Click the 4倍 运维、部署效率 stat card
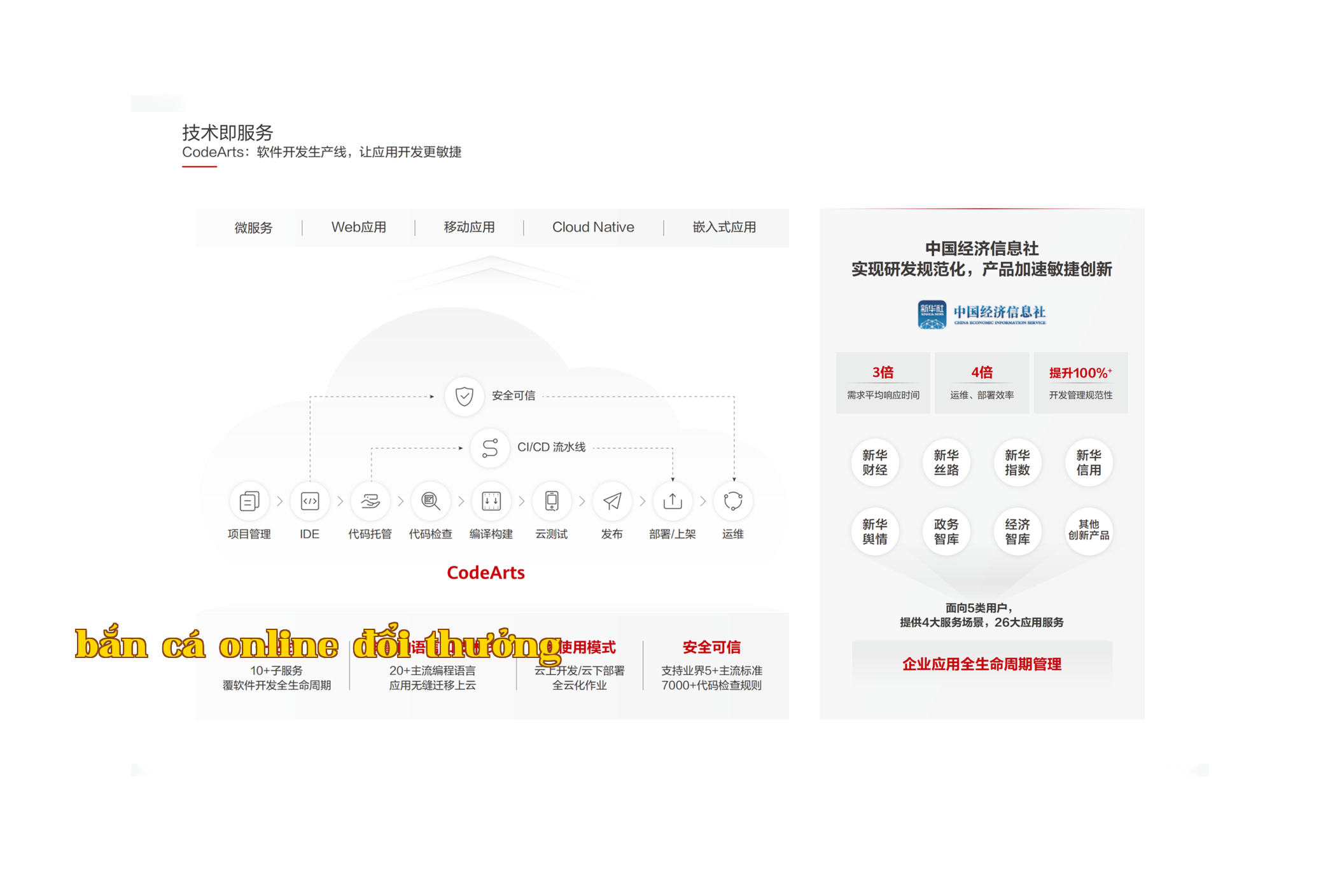 (x=982, y=382)
